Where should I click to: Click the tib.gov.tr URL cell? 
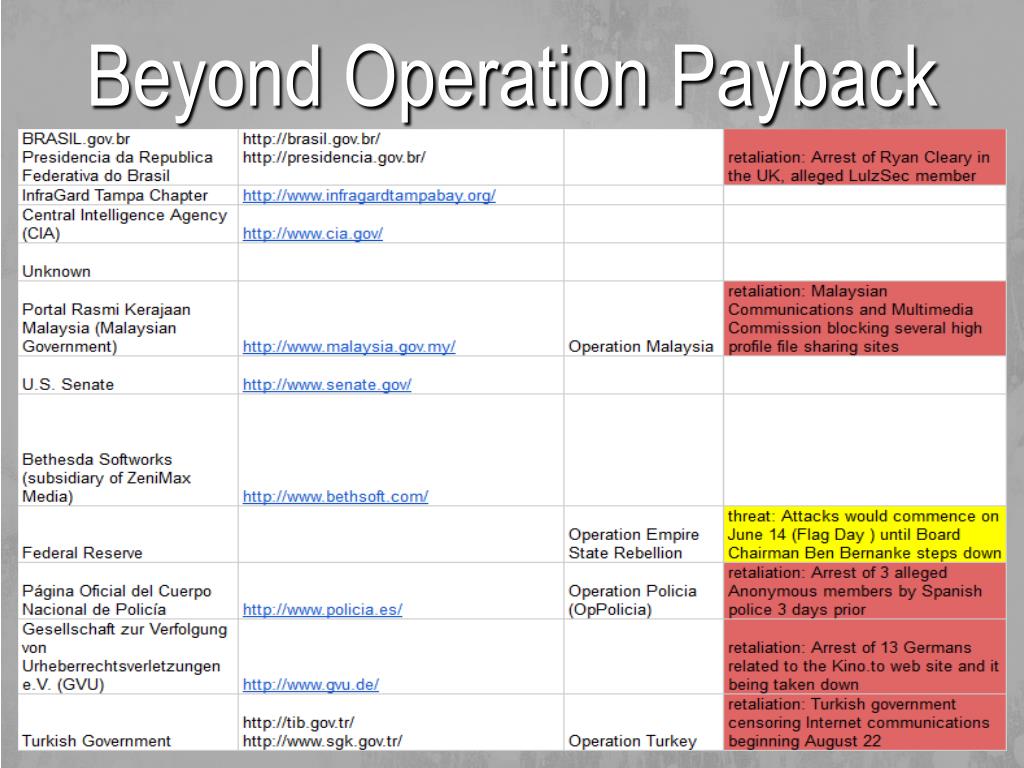tap(401, 722)
